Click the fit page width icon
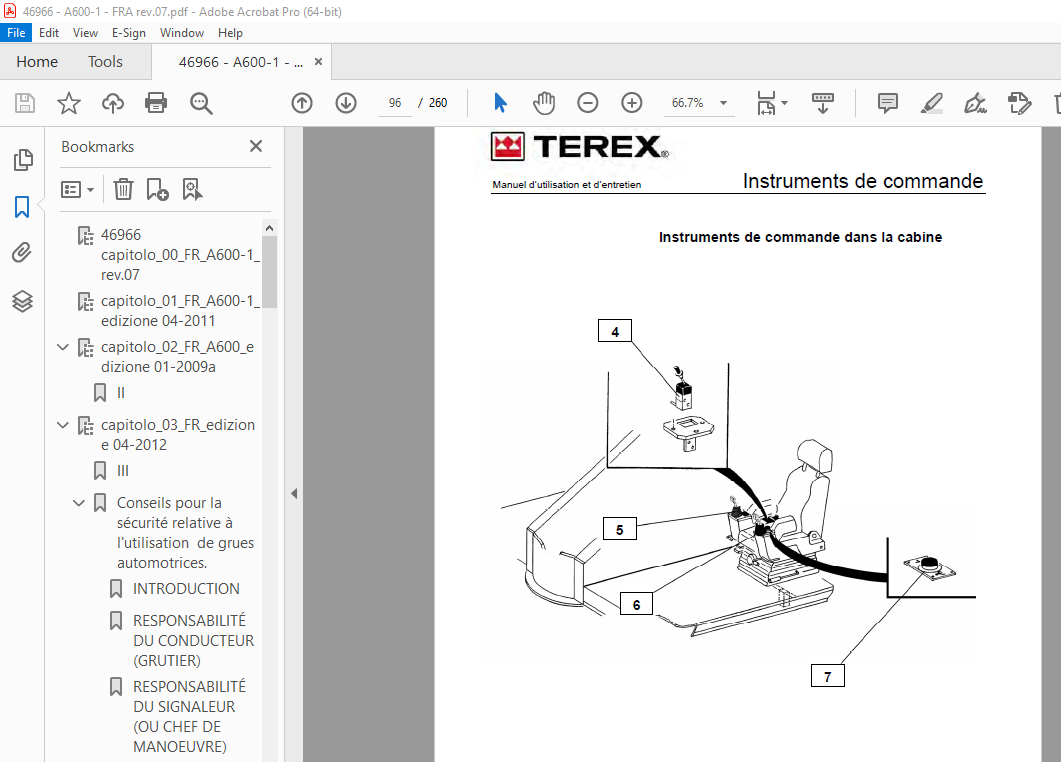Image resolution: width=1061 pixels, height=762 pixels. tap(767, 103)
